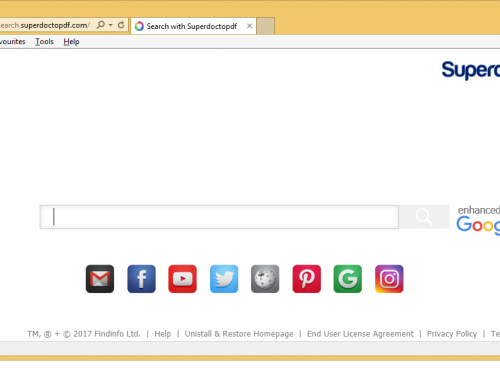Open the Privacy Policy link
This screenshot has height=375, width=500.
[x=452, y=334]
